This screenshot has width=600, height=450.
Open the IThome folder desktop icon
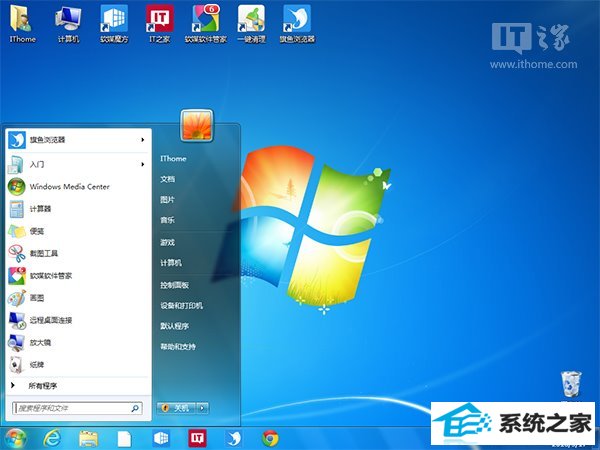(22, 24)
